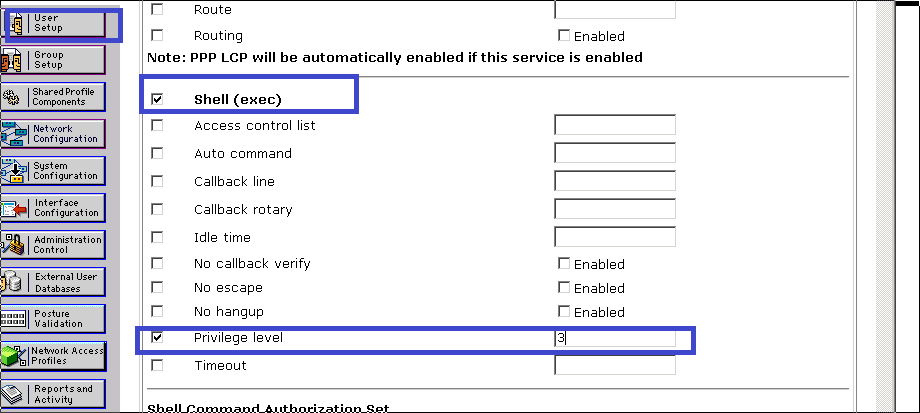Screen dimensions: 920x413
Task: Uncheck the Shell (exec) checkbox
Action: pos(157,100)
